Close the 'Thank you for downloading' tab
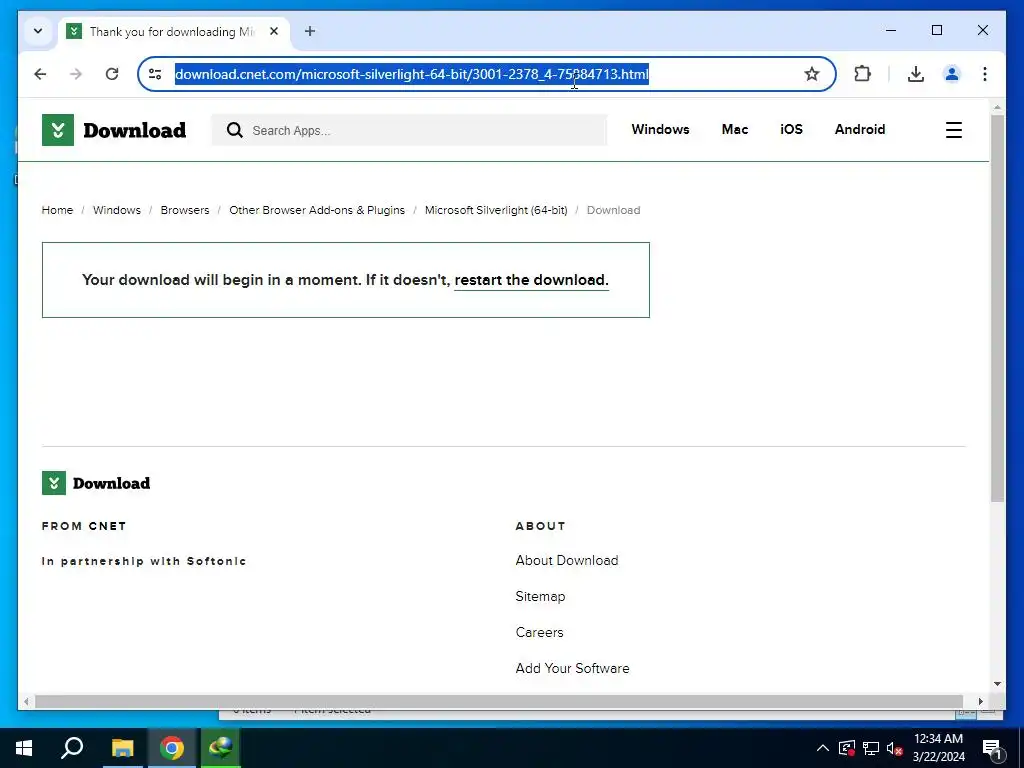 274,31
